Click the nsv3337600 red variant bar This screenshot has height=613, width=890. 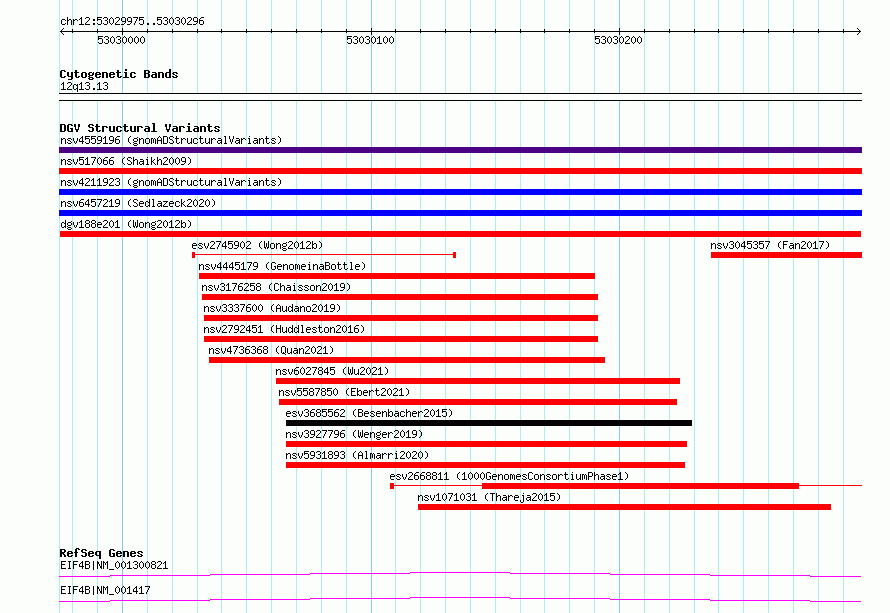pos(401,318)
